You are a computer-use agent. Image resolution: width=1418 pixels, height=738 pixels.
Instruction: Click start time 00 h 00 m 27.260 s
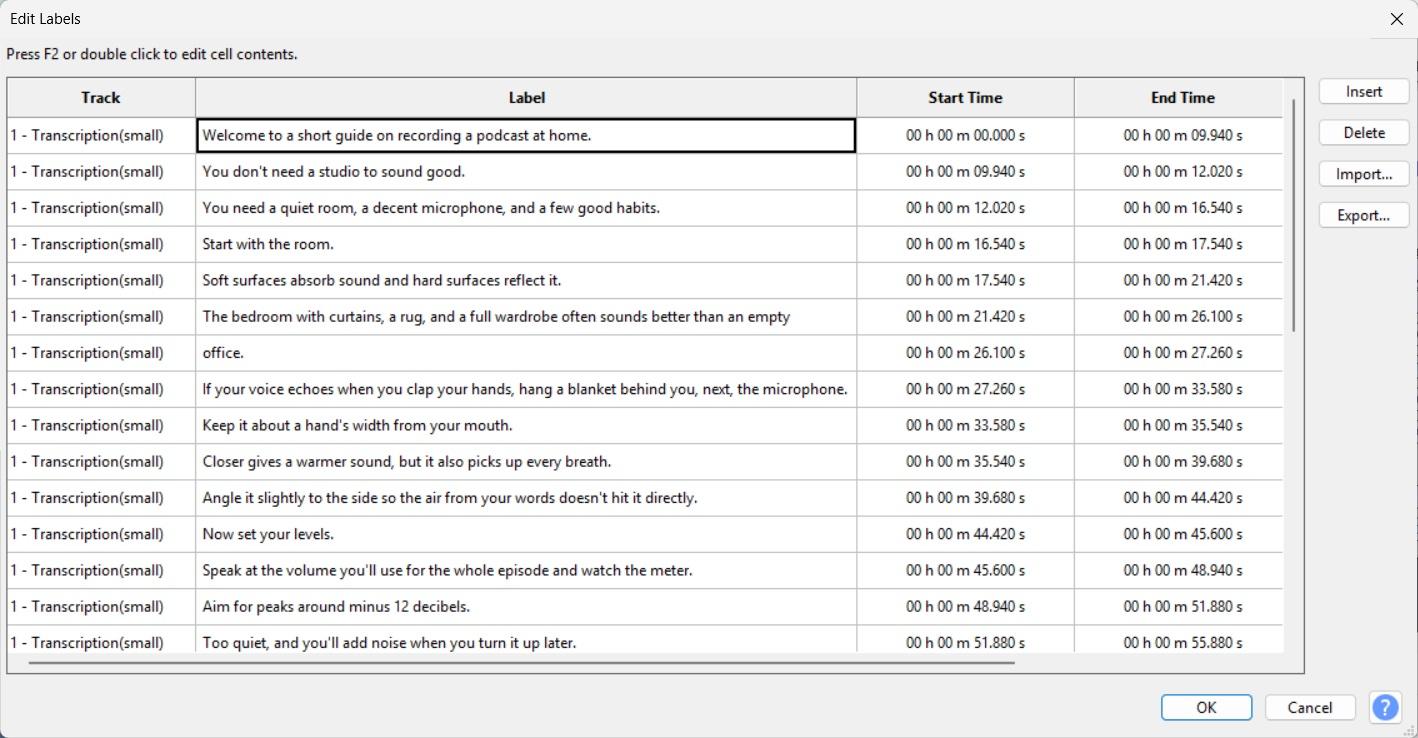(965, 389)
